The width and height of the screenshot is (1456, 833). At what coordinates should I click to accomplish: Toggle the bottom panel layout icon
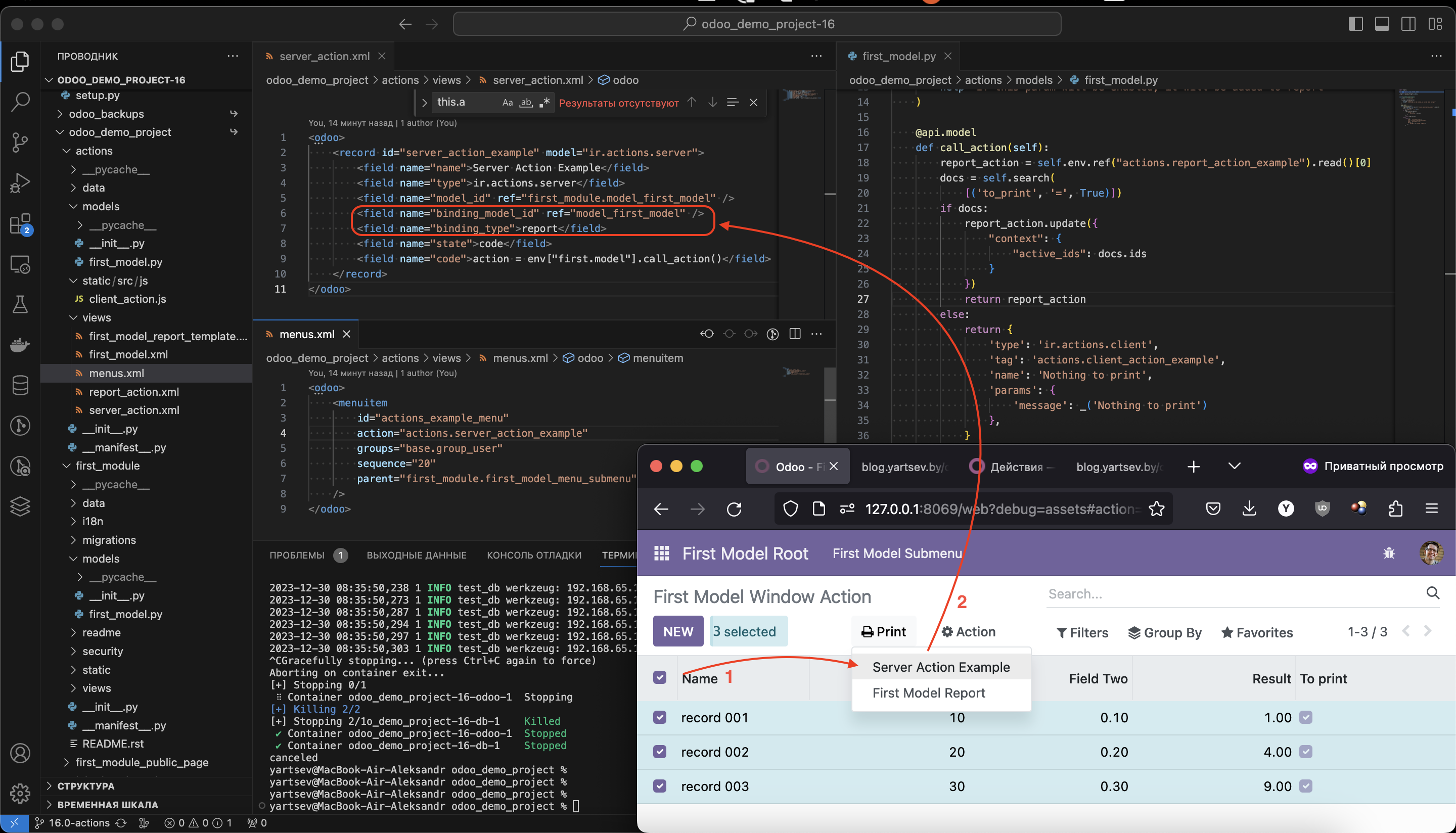[1382, 24]
